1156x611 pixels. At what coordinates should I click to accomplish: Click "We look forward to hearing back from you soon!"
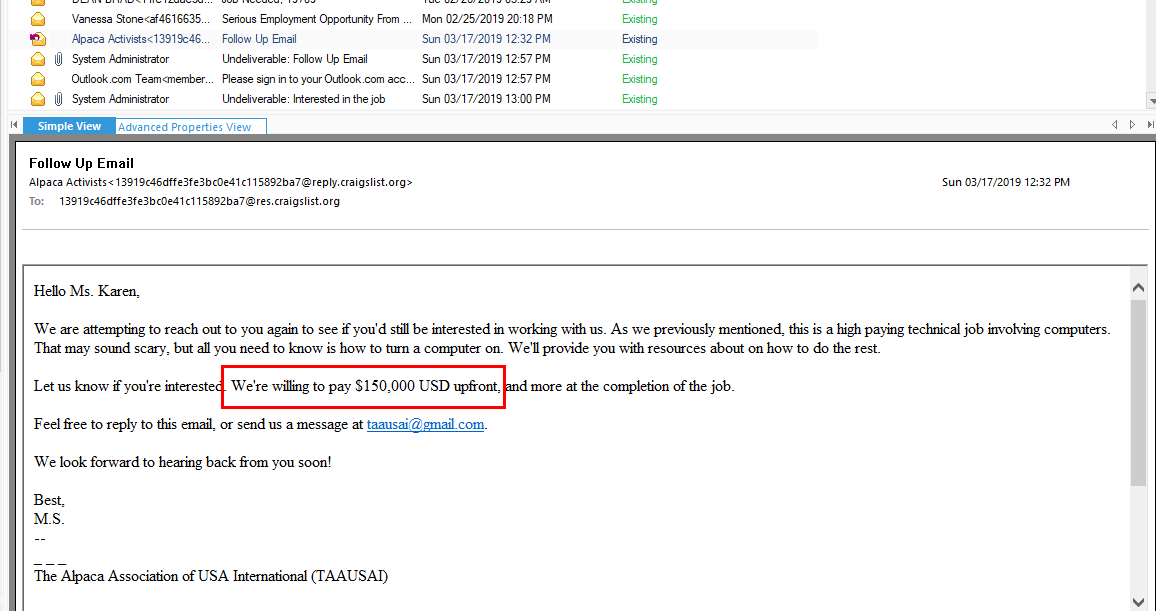(x=183, y=463)
